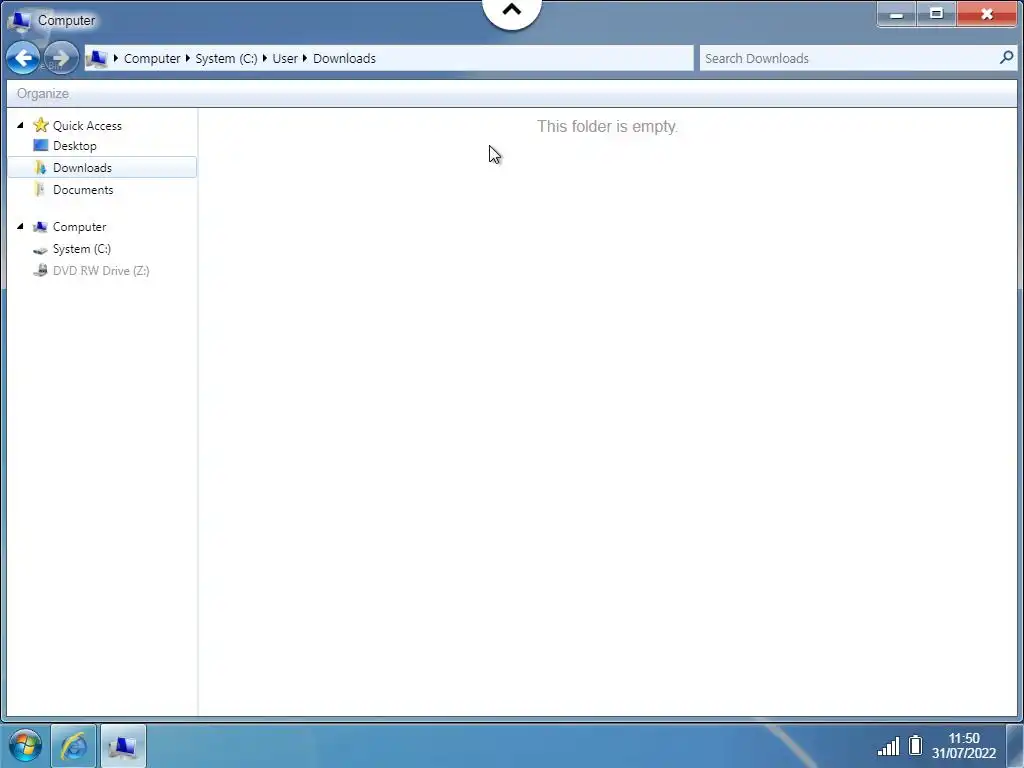Click the clock showing 11:50
The image size is (1024, 768).
pos(964,738)
